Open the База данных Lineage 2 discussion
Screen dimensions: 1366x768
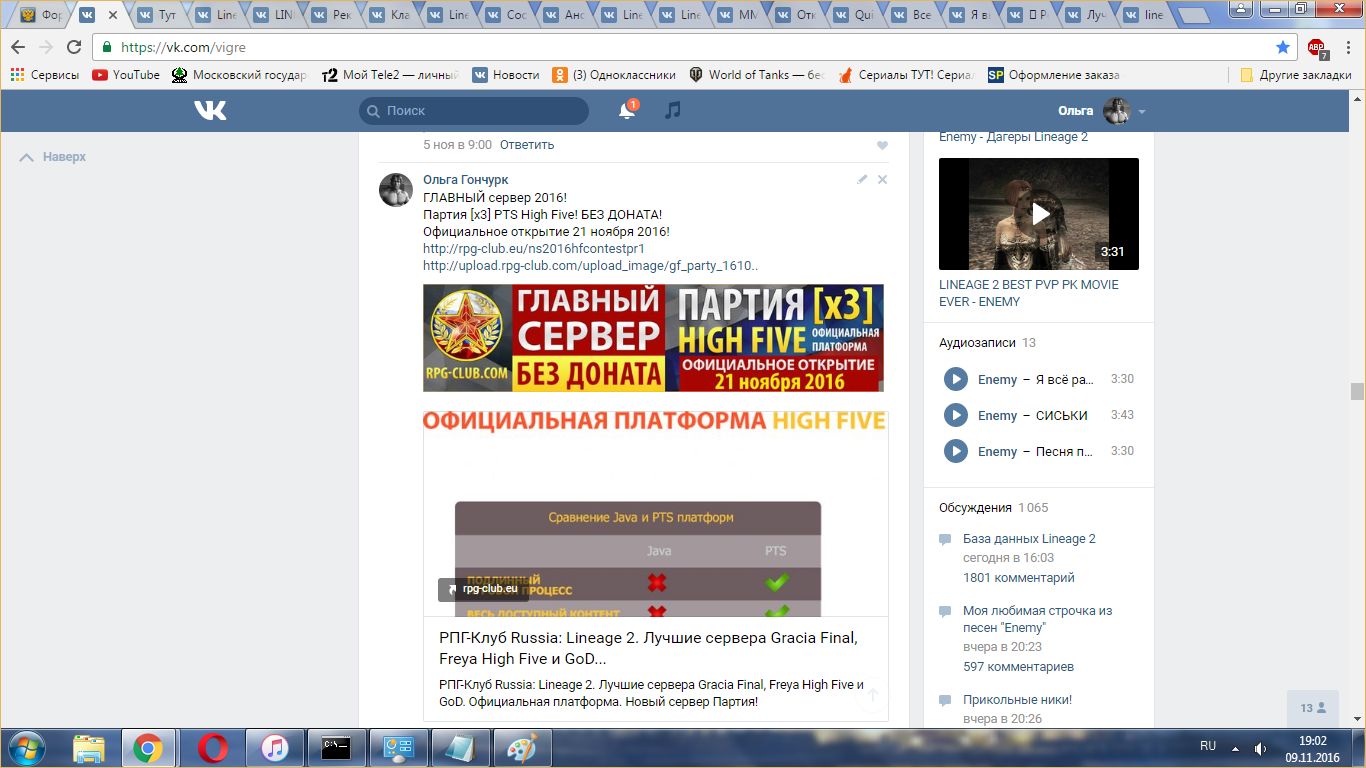point(1029,539)
